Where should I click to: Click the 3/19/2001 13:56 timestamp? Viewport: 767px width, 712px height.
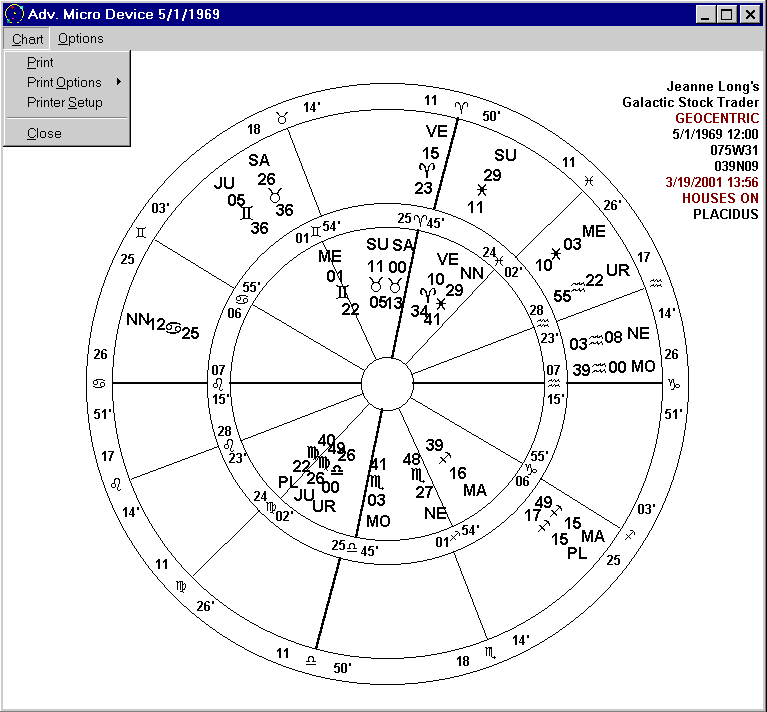click(x=712, y=182)
